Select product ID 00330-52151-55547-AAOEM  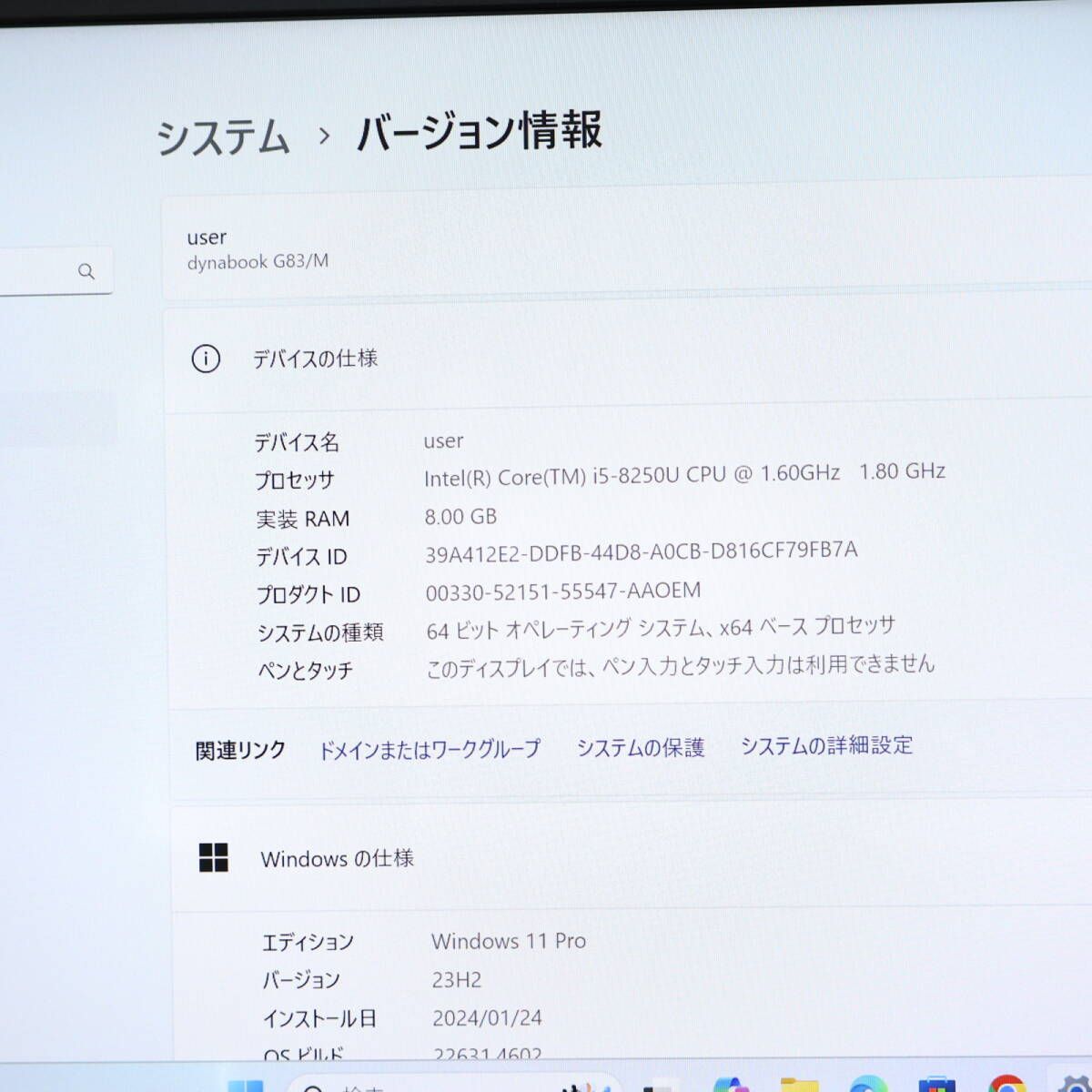point(563,591)
